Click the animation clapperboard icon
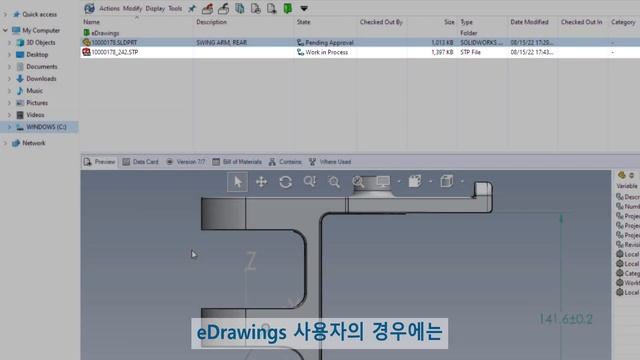Viewport: 640px width, 360px height. click(x=415, y=182)
